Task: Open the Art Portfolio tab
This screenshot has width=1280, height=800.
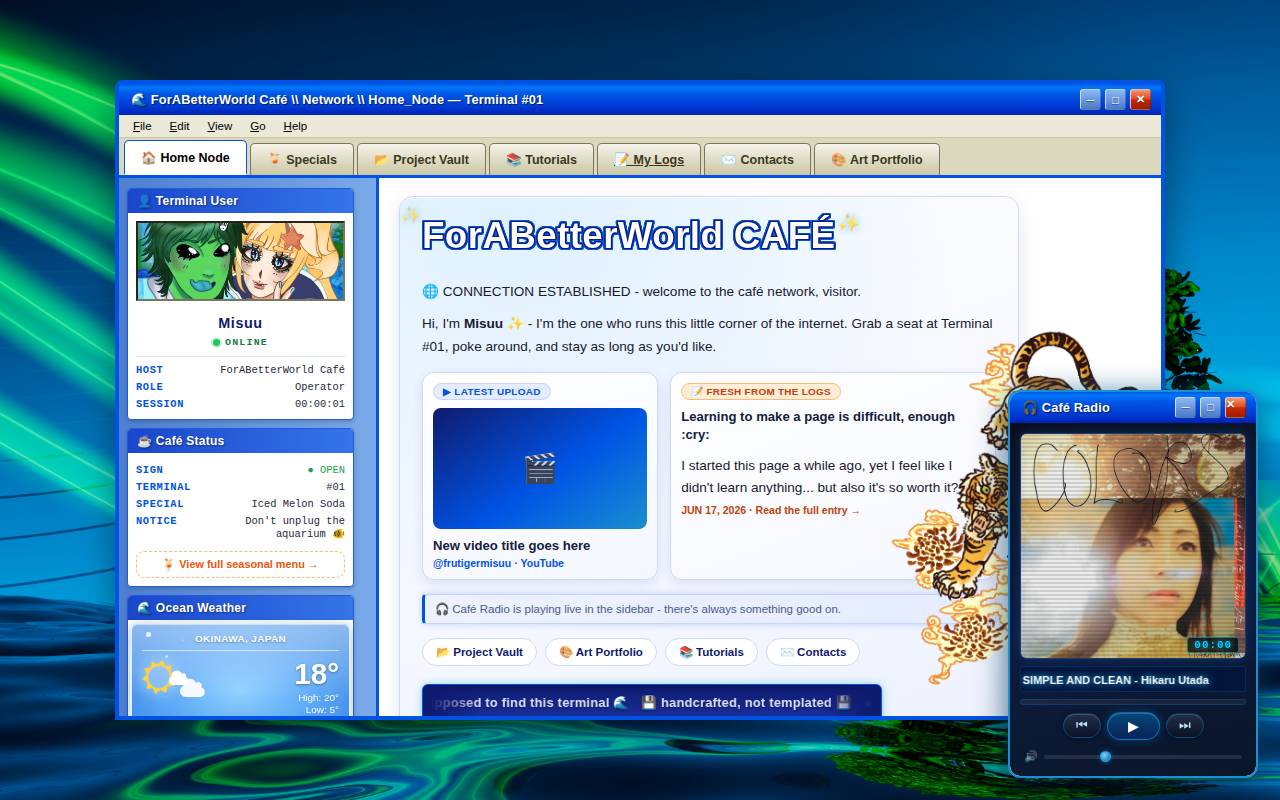Action: click(x=876, y=160)
